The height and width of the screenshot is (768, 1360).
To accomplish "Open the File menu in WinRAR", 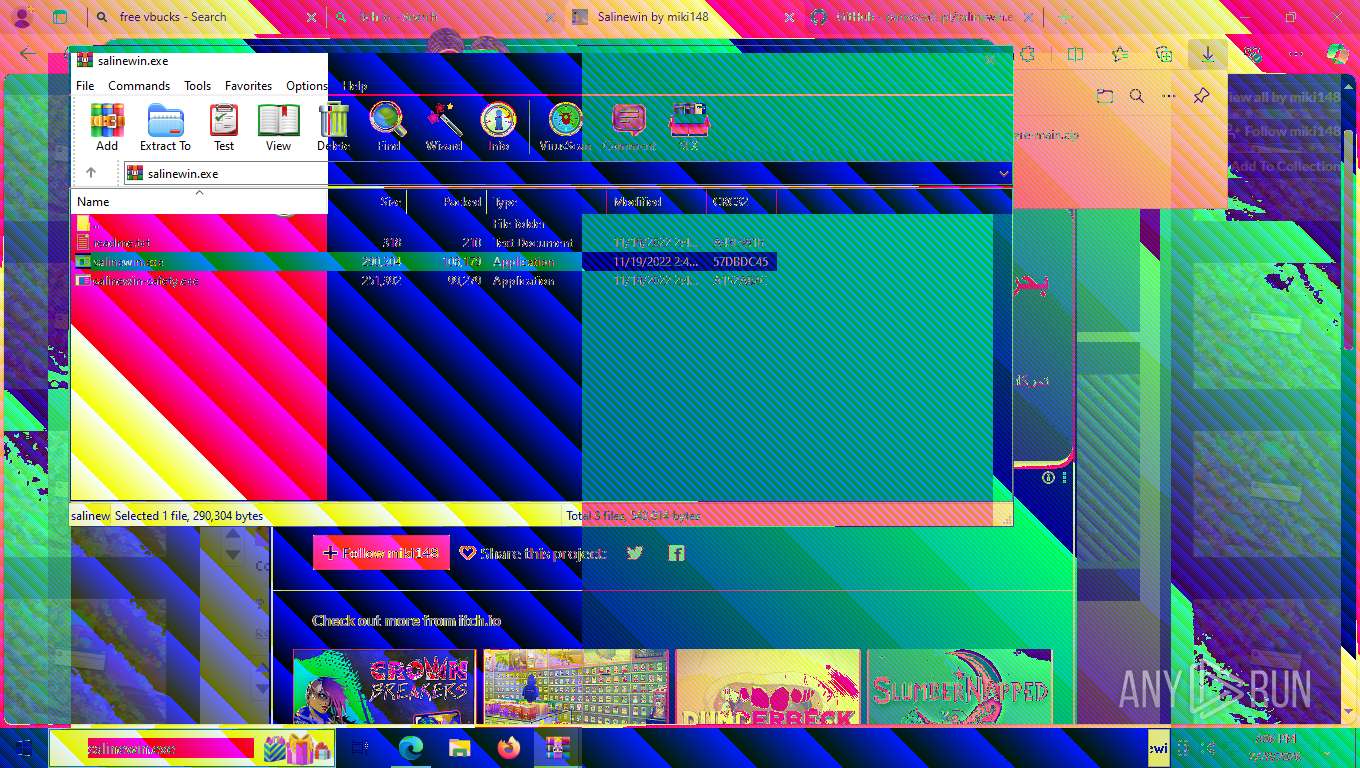I will point(85,86).
